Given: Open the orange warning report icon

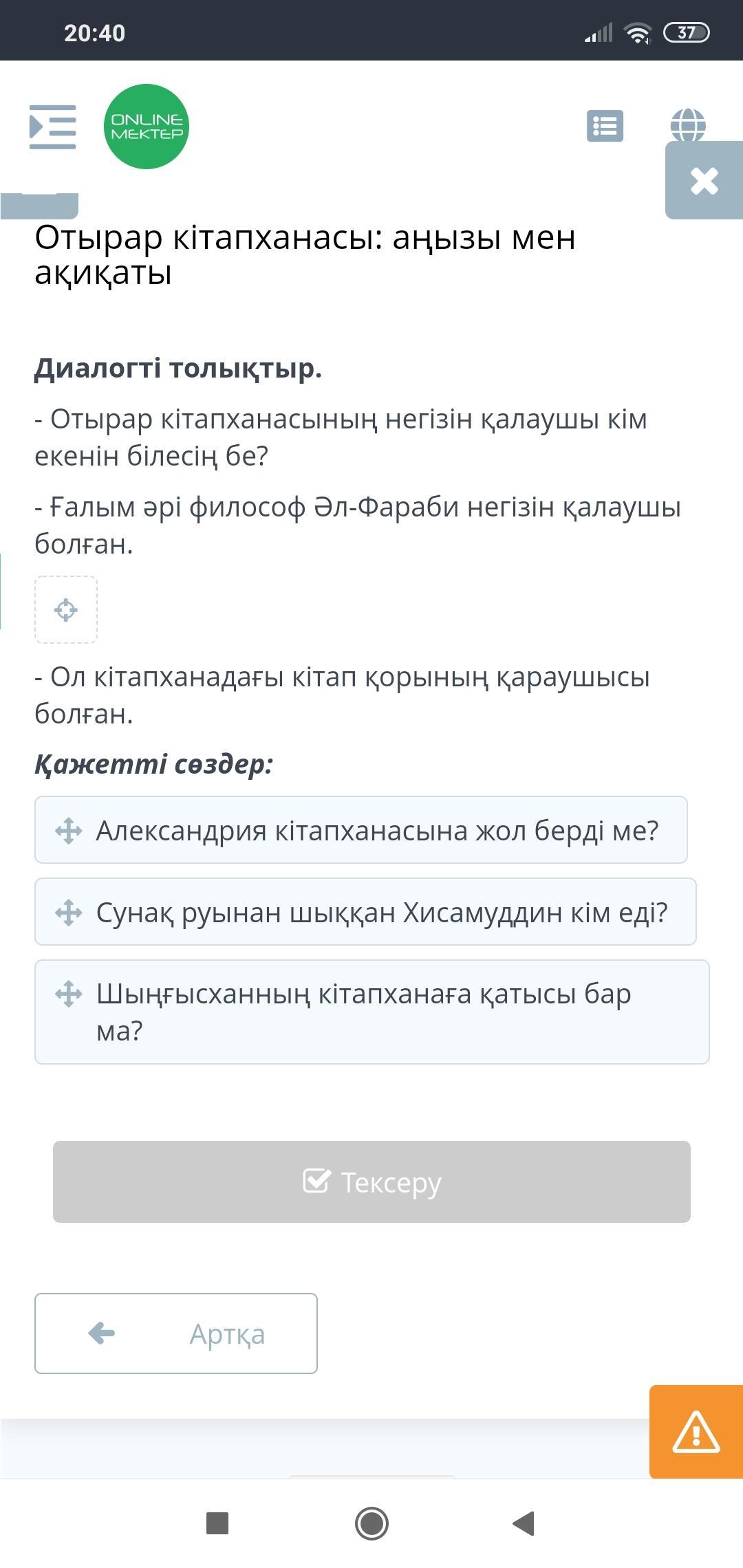Looking at the screenshot, I should click(x=696, y=1432).
